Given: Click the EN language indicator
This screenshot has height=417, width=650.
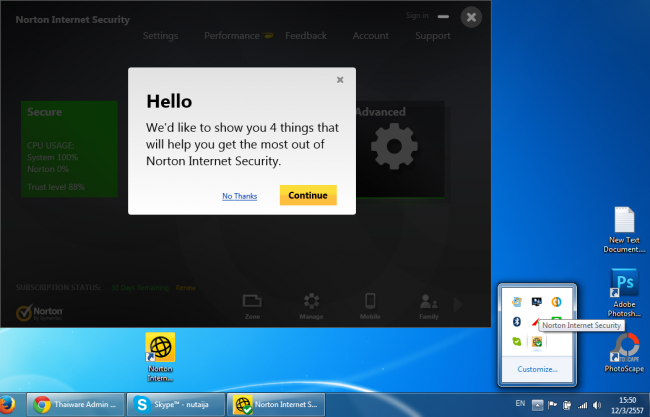Looking at the screenshot, I should 520,403.
